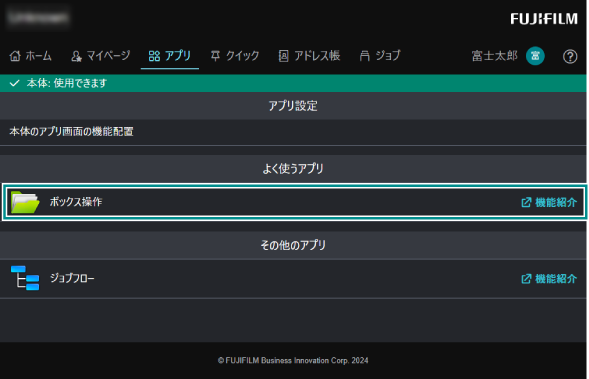Open the アドレス帳 tab
This screenshot has height=379, width=589.
pos(310,56)
